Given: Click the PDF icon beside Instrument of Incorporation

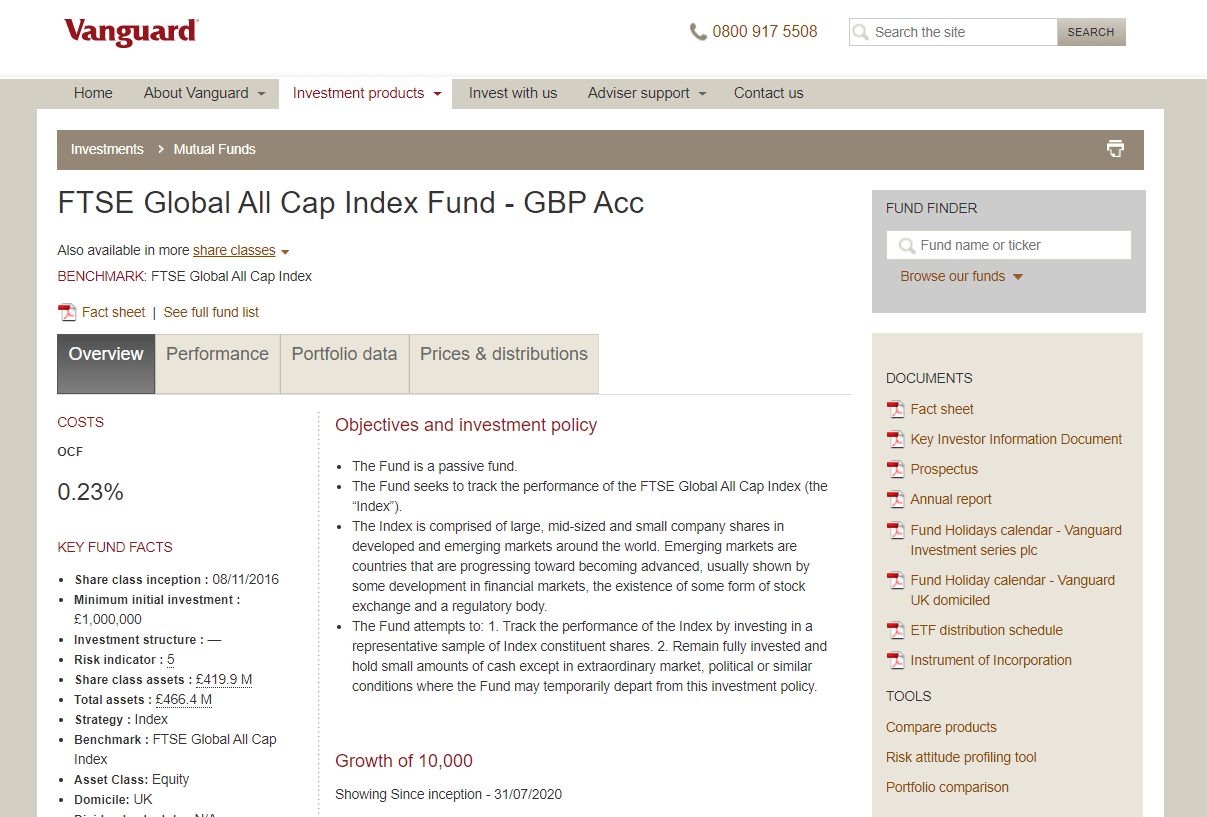Looking at the screenshot, I should click(x=895, y=660).
